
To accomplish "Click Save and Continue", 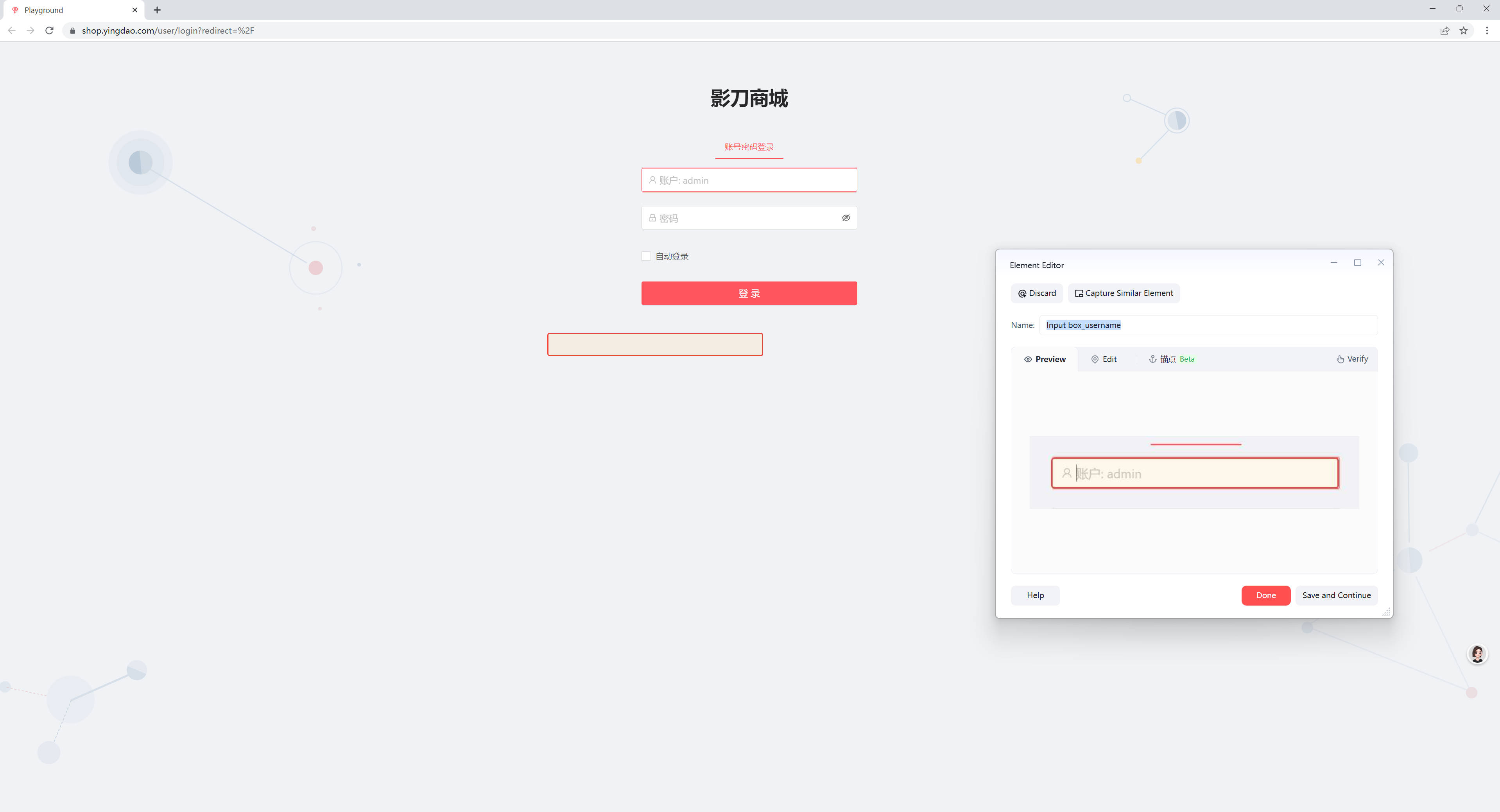I will tap(1336, 595).
